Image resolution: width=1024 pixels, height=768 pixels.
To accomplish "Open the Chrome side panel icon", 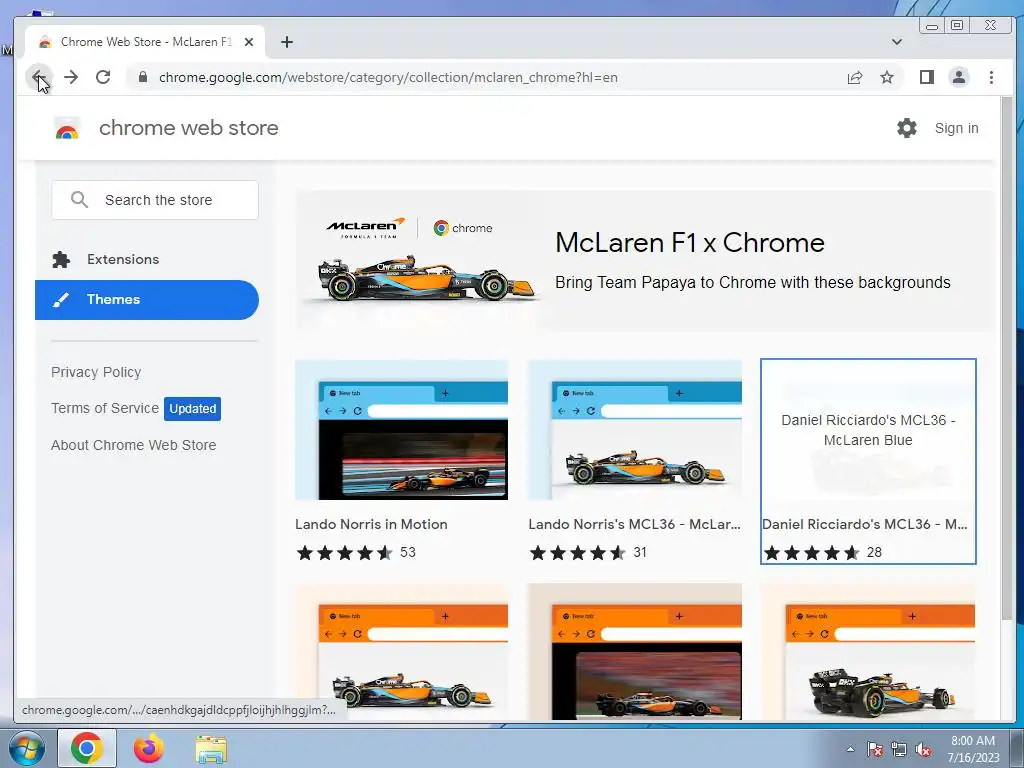I will coord(926,77).
